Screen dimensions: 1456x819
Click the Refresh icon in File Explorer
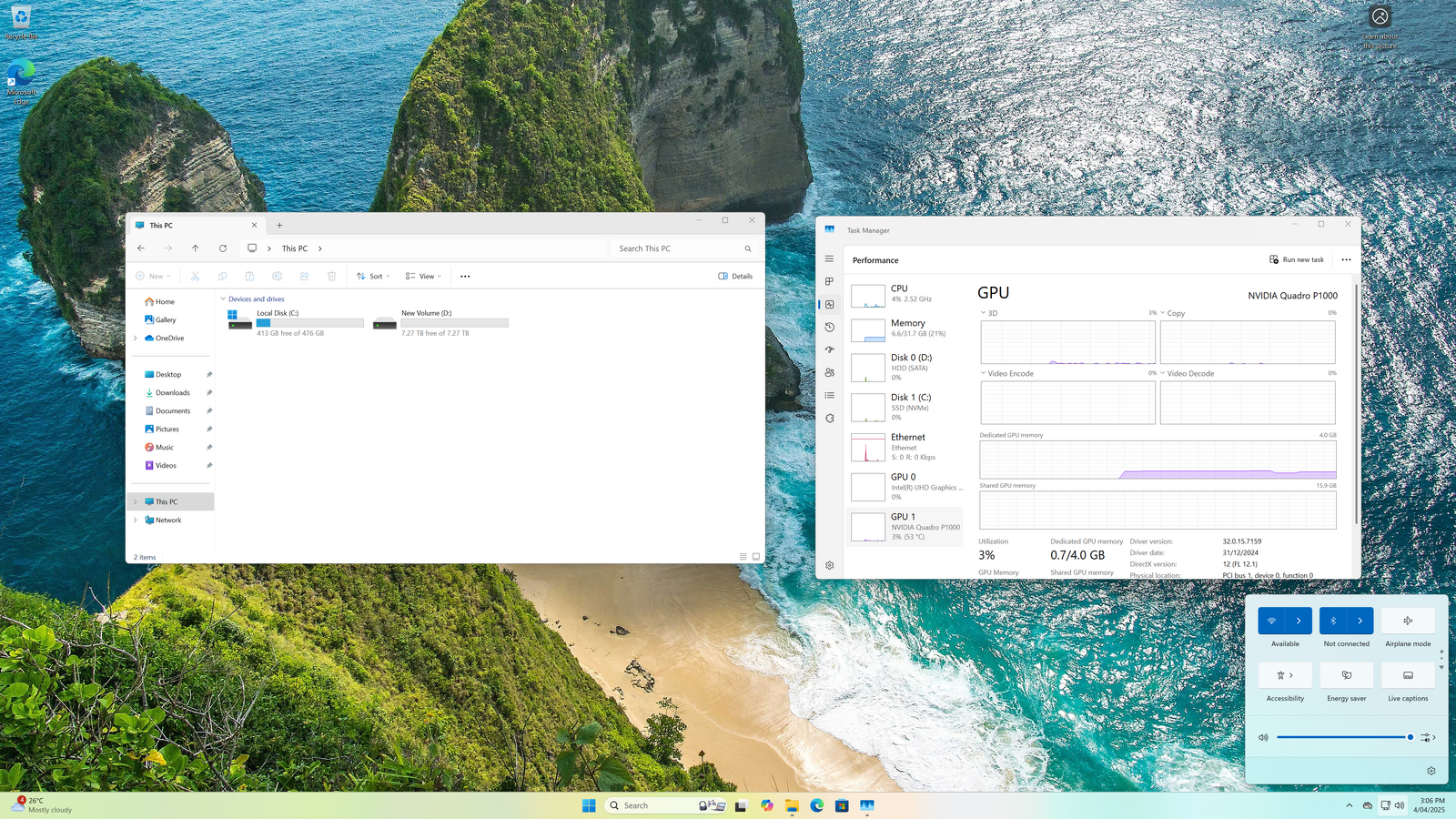pyautogui.click(x=223, y=248)
